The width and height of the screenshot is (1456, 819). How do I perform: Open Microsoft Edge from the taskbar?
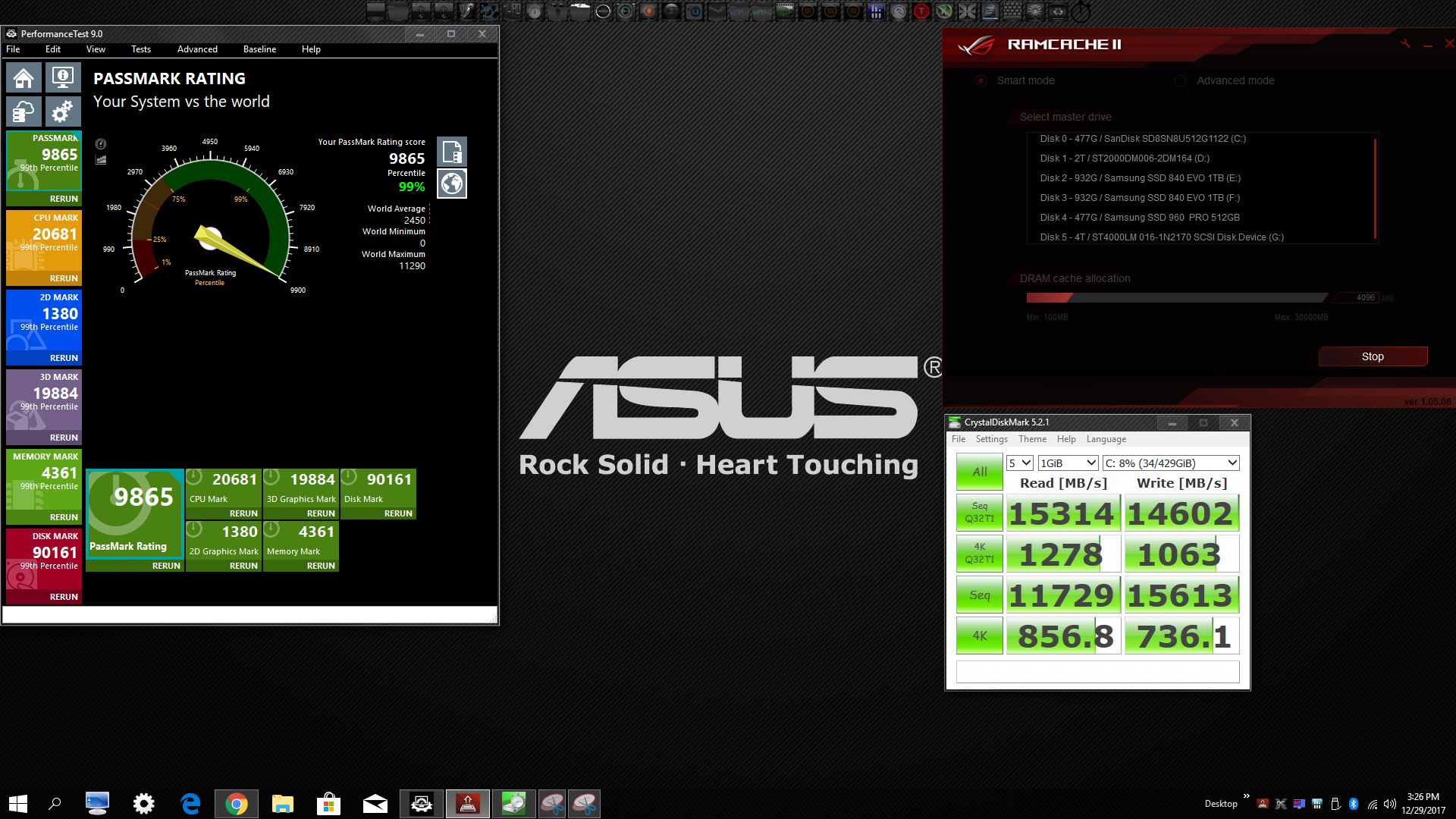click(x=190, y=804)
